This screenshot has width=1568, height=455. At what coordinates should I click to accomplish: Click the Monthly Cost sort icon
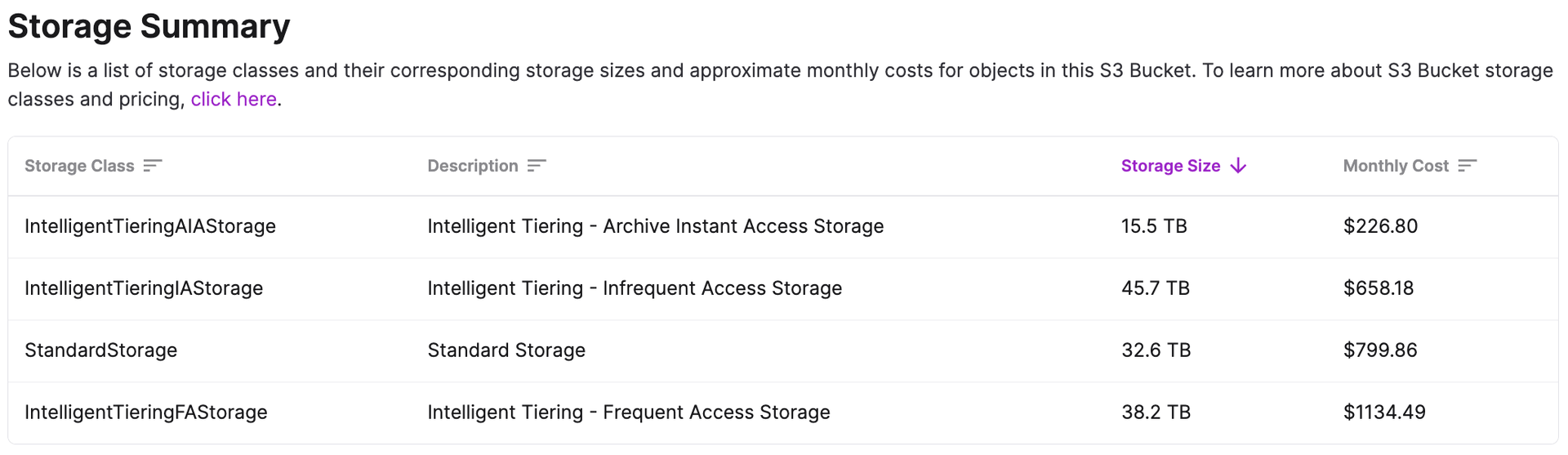coord(1467,166)
